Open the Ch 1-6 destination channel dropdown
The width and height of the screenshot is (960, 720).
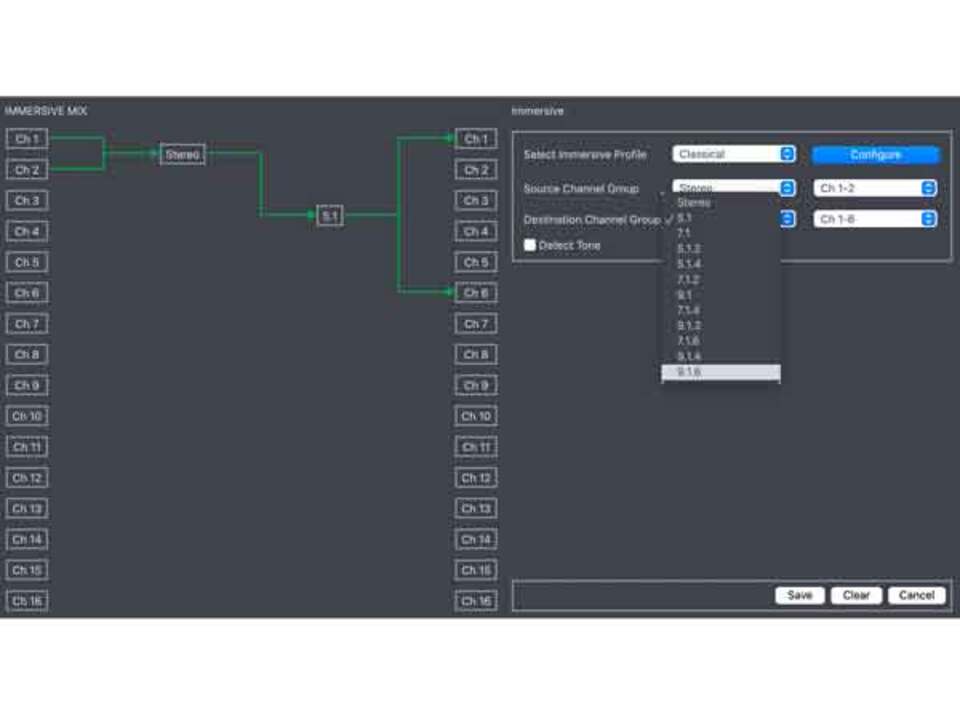(x=875, y=219)
